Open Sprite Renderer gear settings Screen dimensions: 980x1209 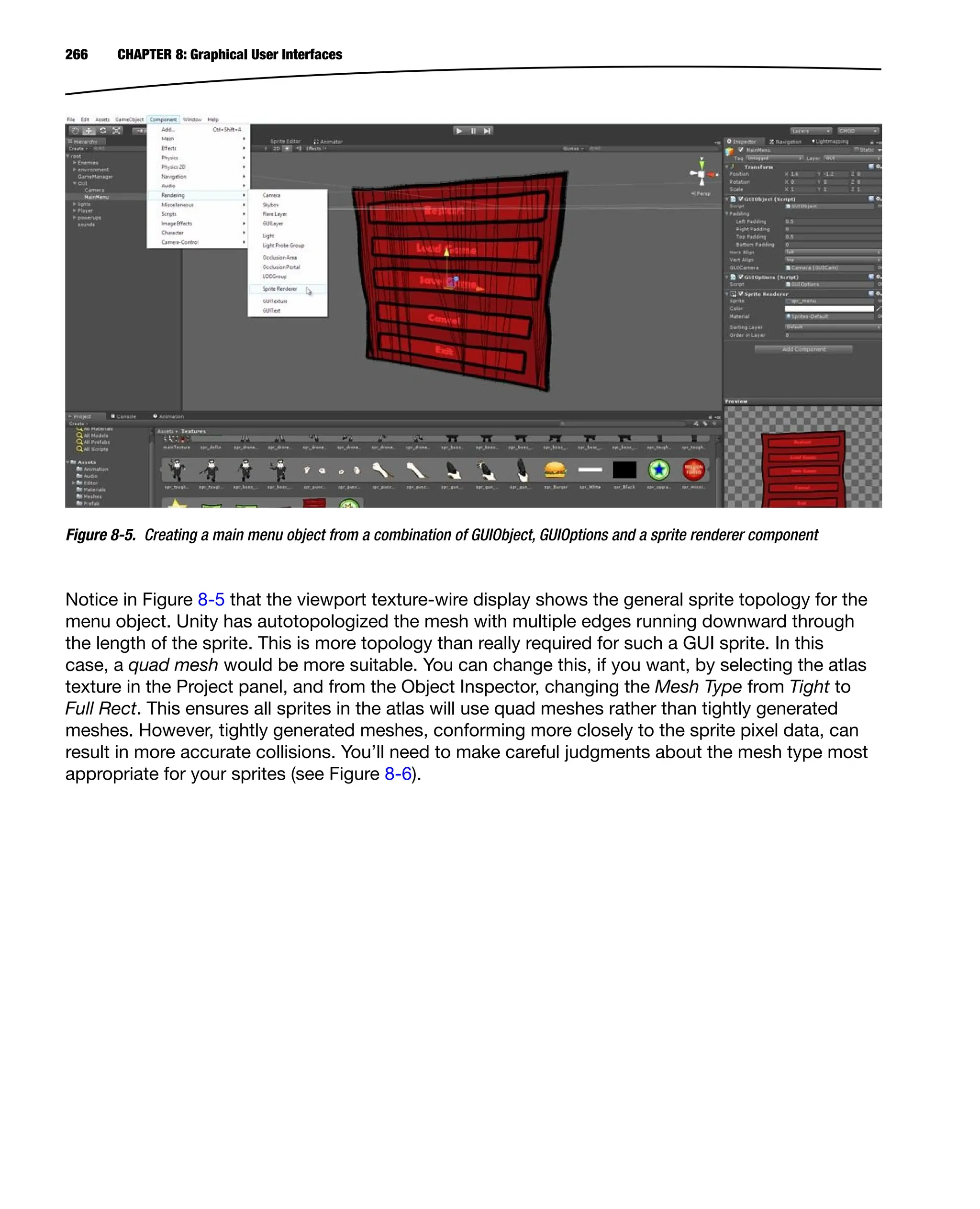tap(879, 294)
